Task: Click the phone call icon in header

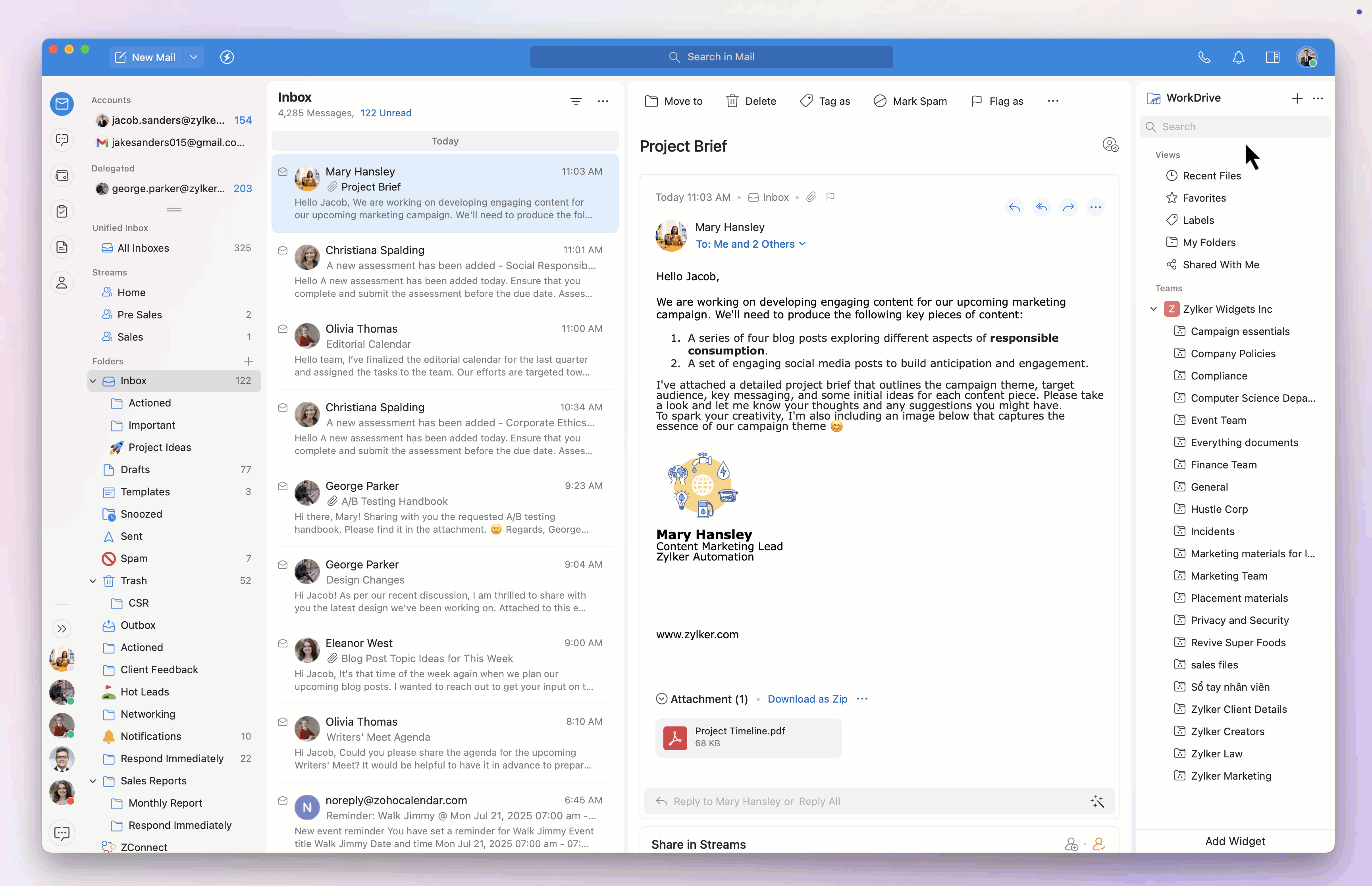Action: point(1204,57)
